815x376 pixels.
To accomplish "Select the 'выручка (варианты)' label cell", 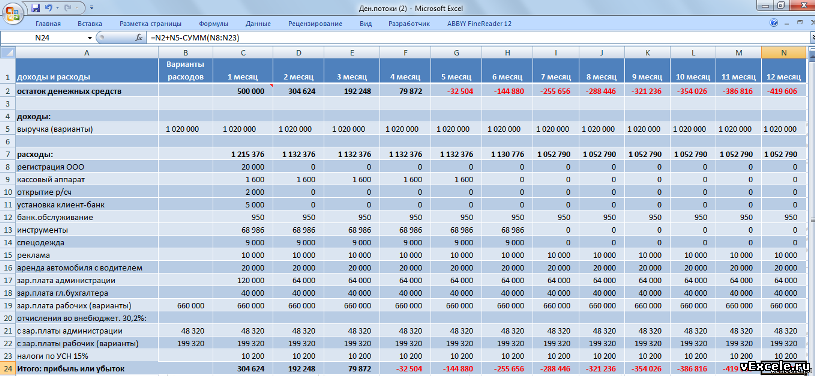I will tap(87, 129).
